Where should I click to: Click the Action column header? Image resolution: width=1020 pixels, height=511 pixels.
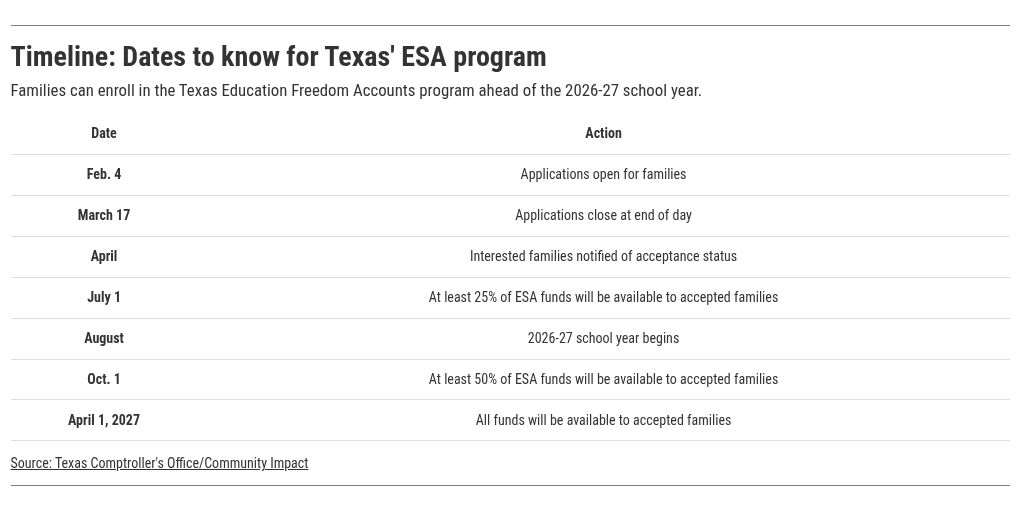(x=603, y=133)
